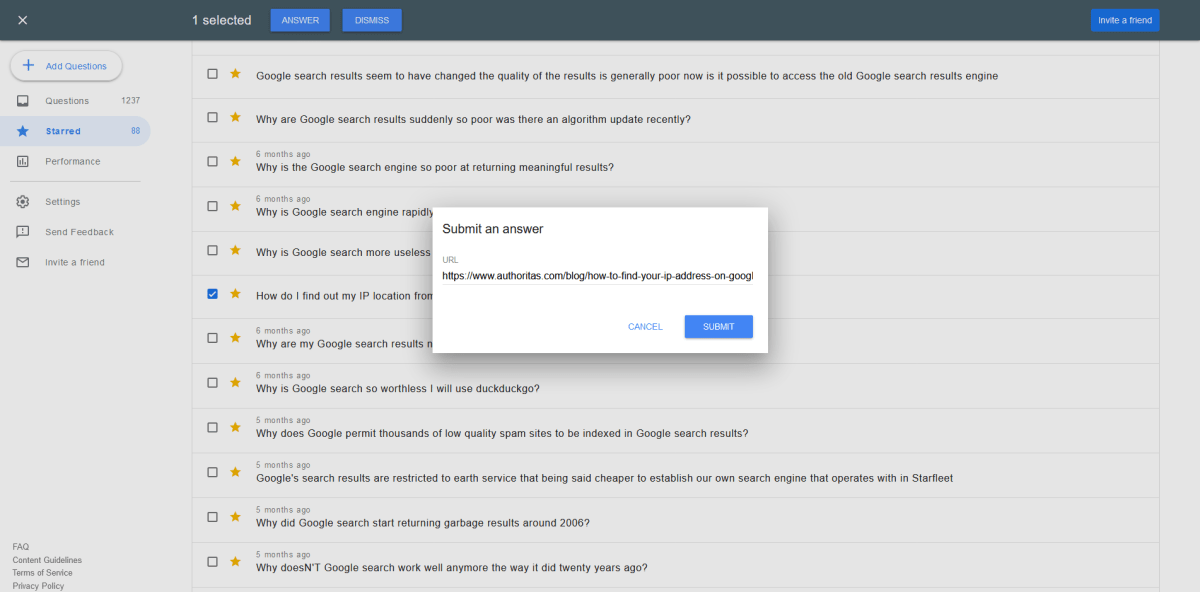Viewport: 1200px width, 592px height.
Task: Cancel the Submit an answer dialog
Action: tap(645, 327)
